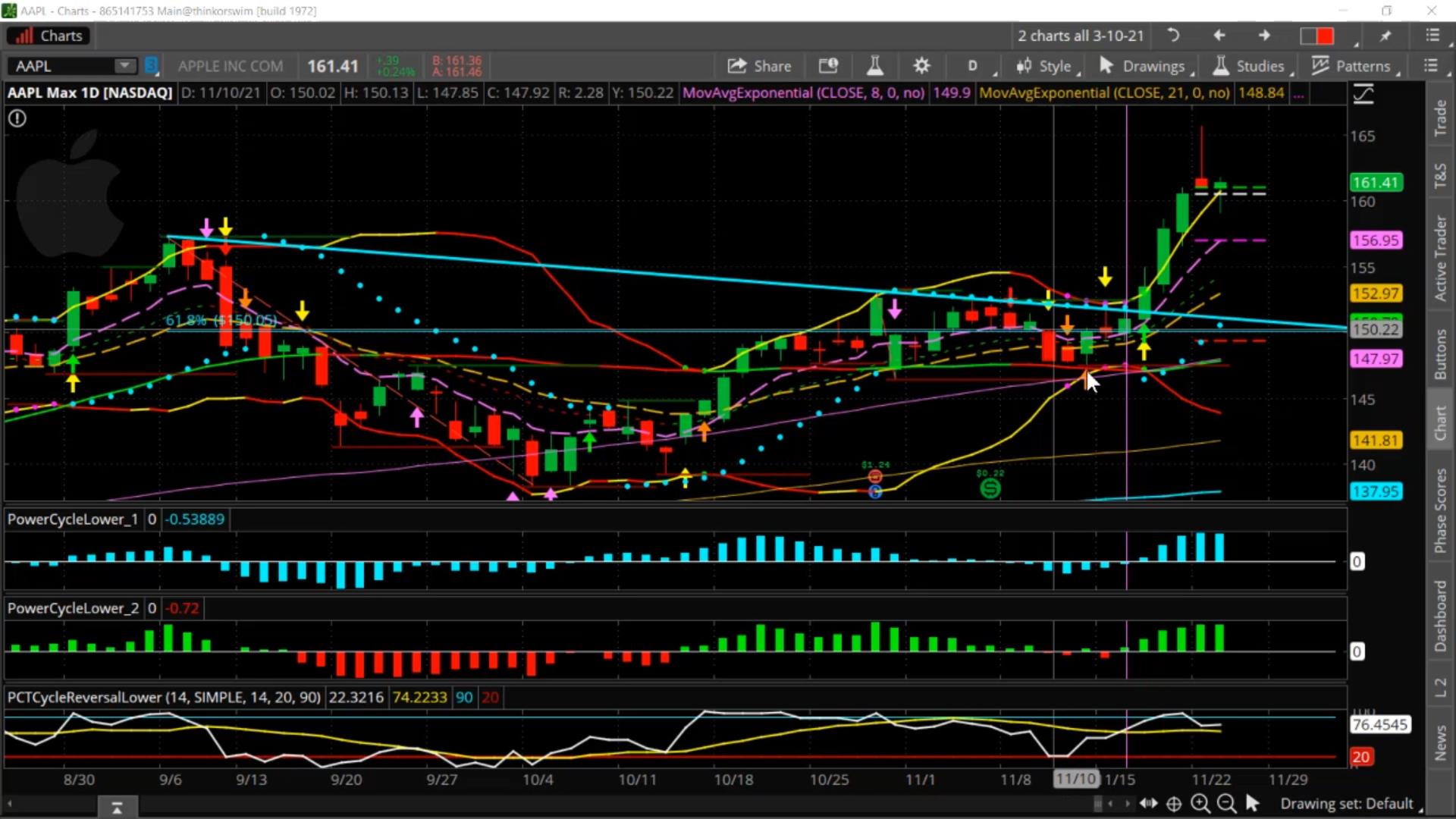Screen dimensions: 1456x819
Task: Click the PowerCycleLower_1 study label
Action: (73, 519)
